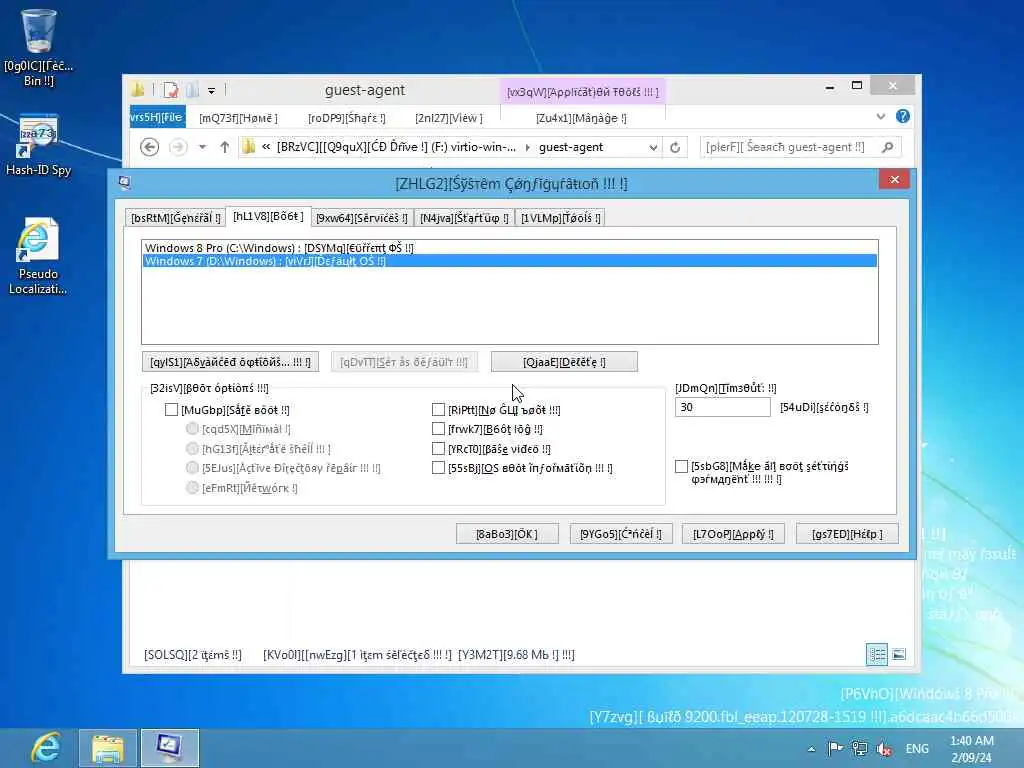Select the Windows 7 boot entry
The width and height of the screenshot is (1024, 768).
tap(509, 261)
